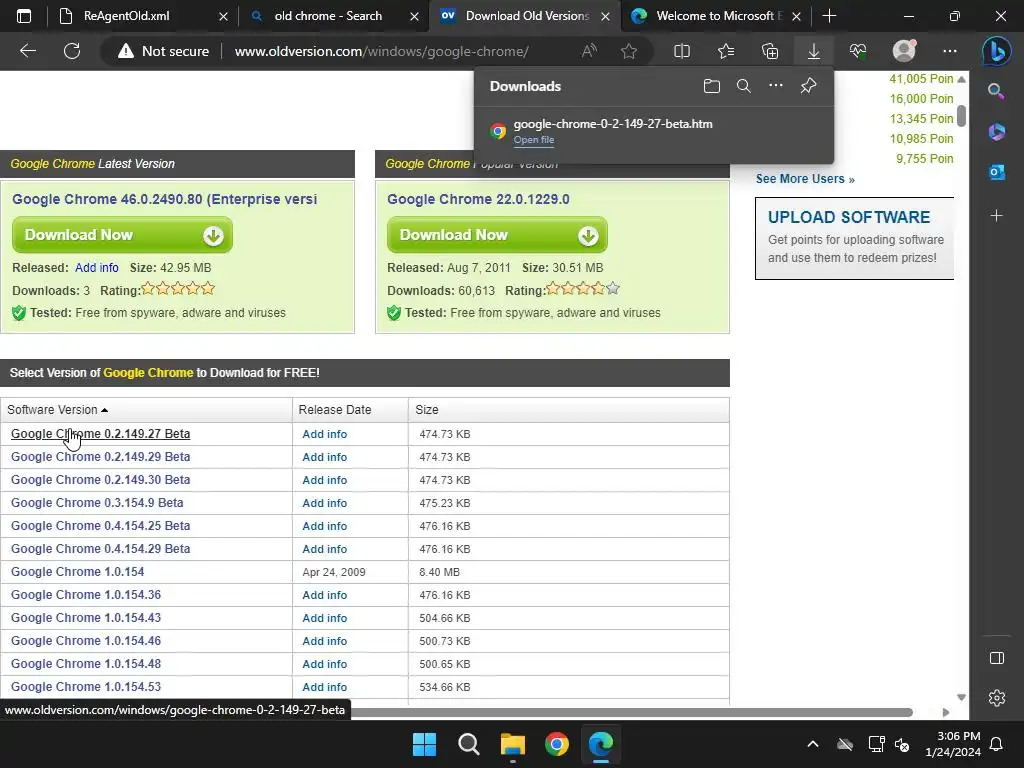Open split screen icon in toolbar
Image resolution: width=1024 pixels, height=768 pixels.
(682, 51)
